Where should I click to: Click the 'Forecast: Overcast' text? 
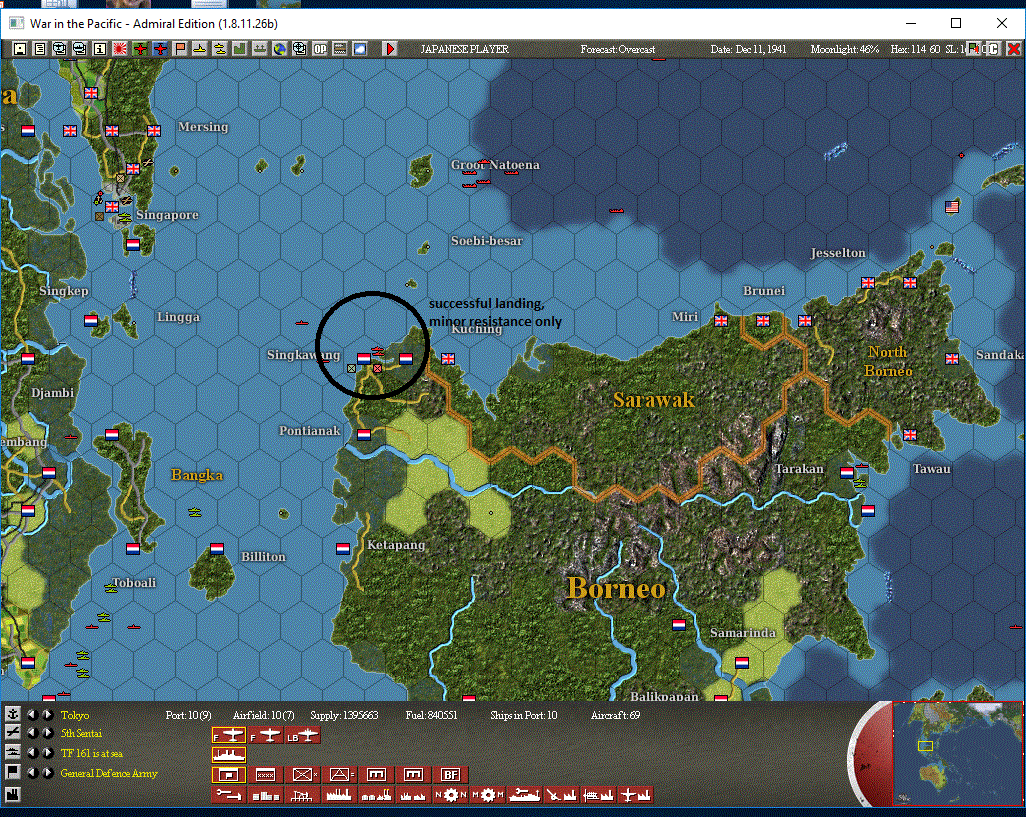click(618, 49)
